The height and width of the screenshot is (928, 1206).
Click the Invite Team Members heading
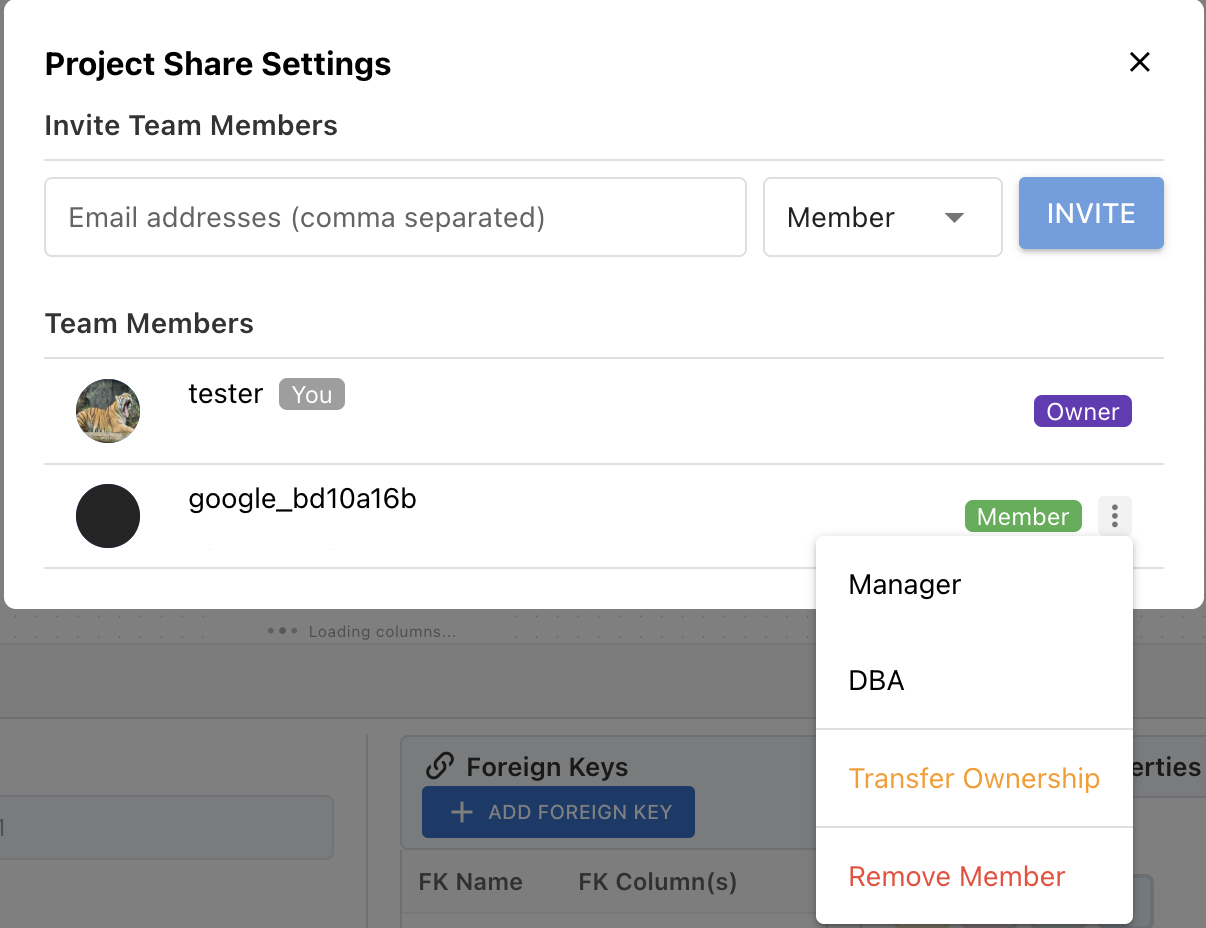click(191, 126)
